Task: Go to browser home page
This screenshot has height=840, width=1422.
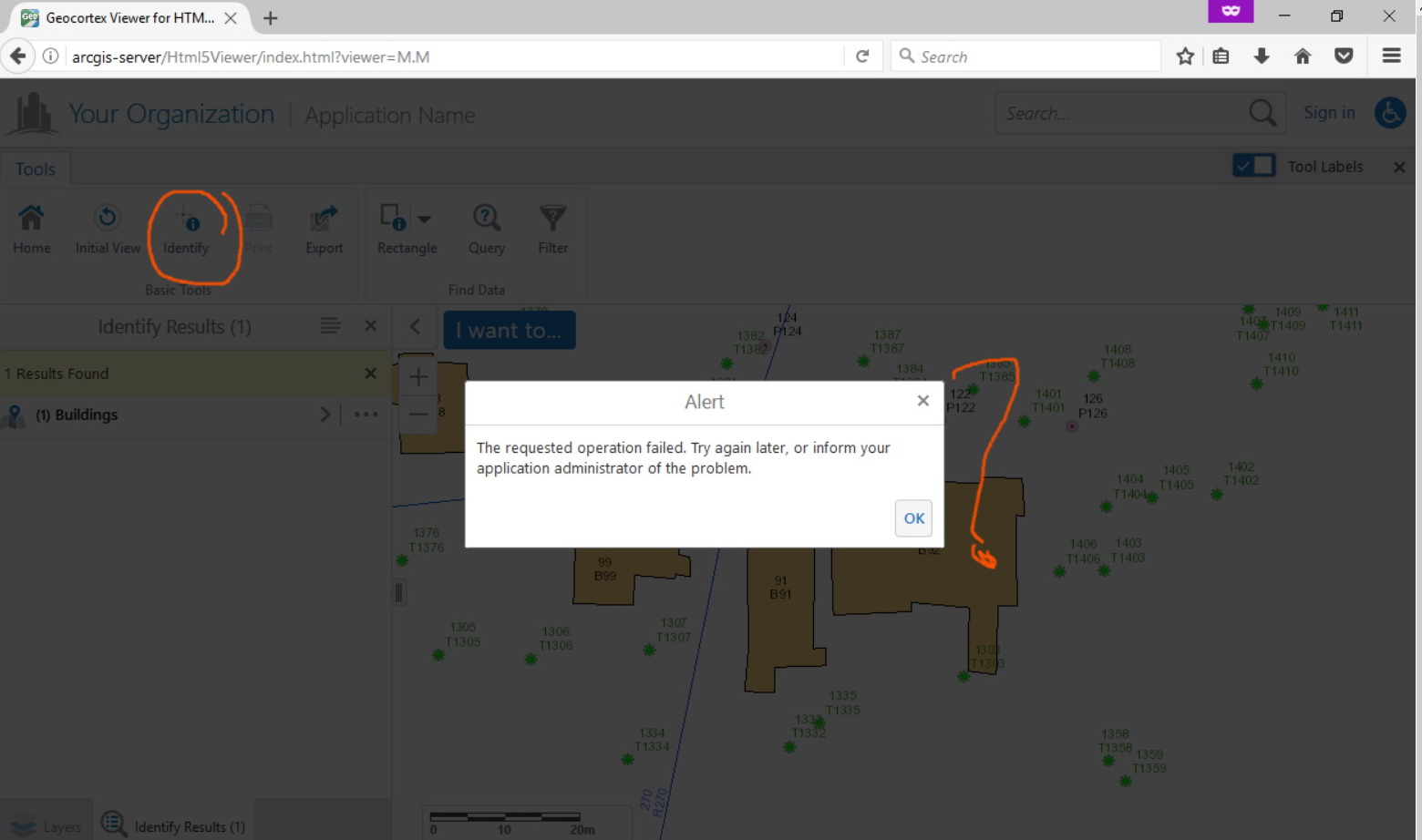Action: [1303, 56]
